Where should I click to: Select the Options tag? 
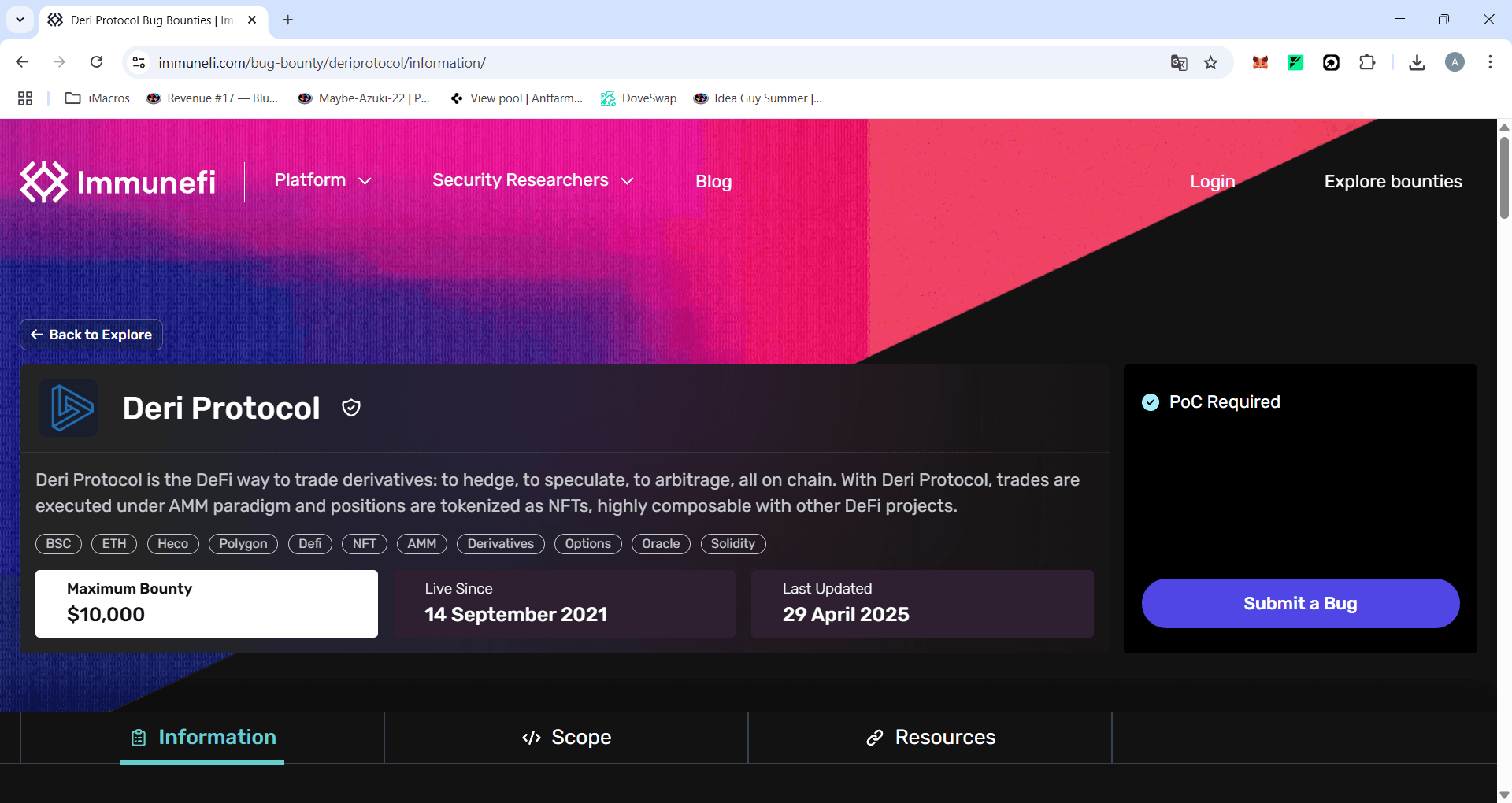588,544
